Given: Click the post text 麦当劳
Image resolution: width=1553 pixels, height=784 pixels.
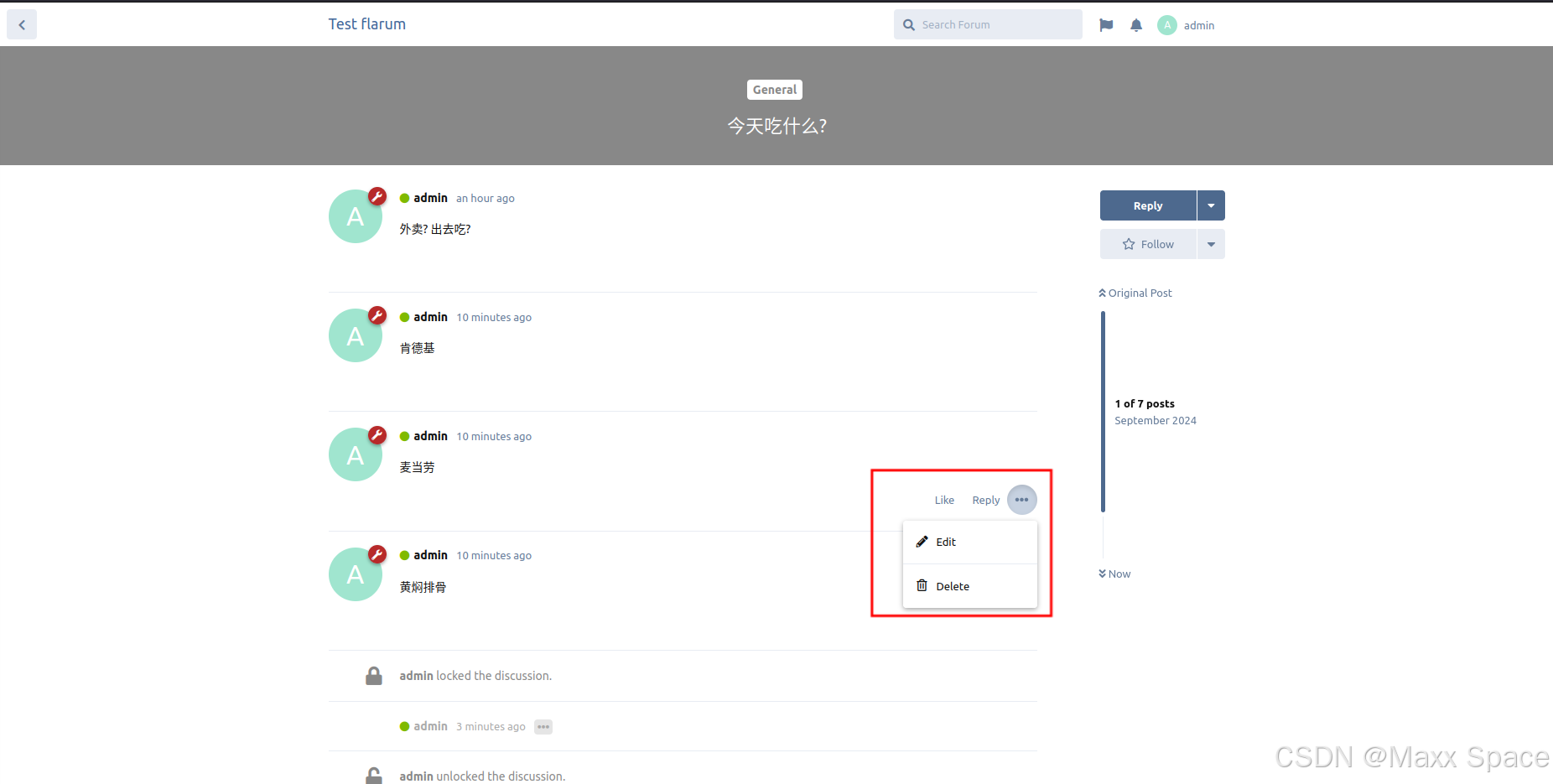Looking at the screenshot, I should pos(417,467).
